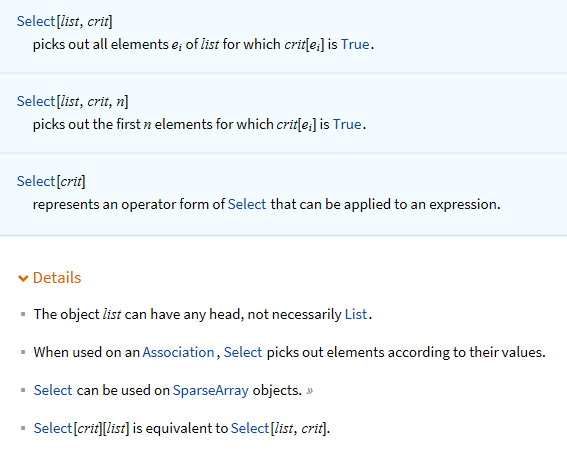Image resolution: width=567 pixels, height=453 pixels.
Task: Click the Select link in Select[list, crit]
Action: point(36,21)
